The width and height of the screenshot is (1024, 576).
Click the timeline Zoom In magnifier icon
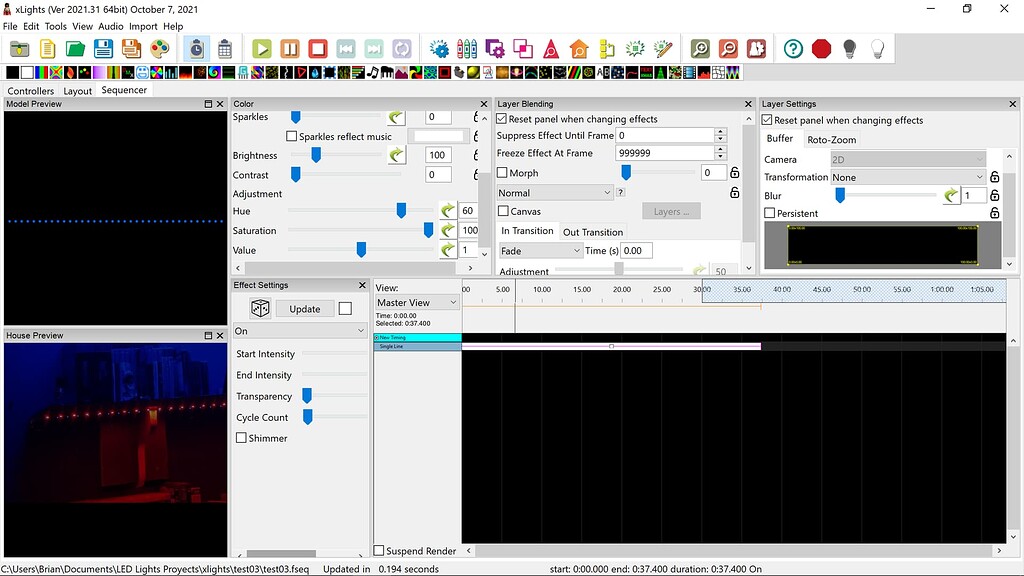[x=700, y=48]
